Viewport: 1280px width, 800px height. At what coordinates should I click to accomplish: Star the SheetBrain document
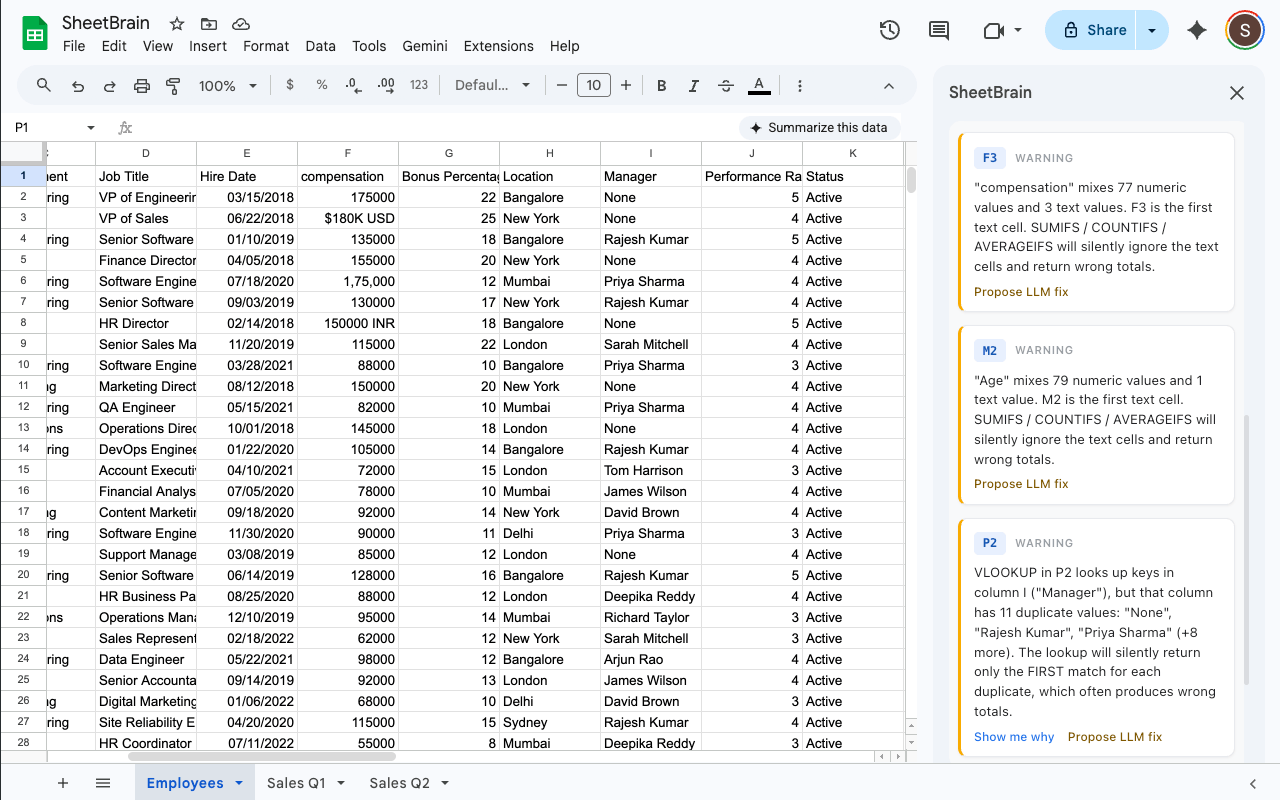pos(177,23)
